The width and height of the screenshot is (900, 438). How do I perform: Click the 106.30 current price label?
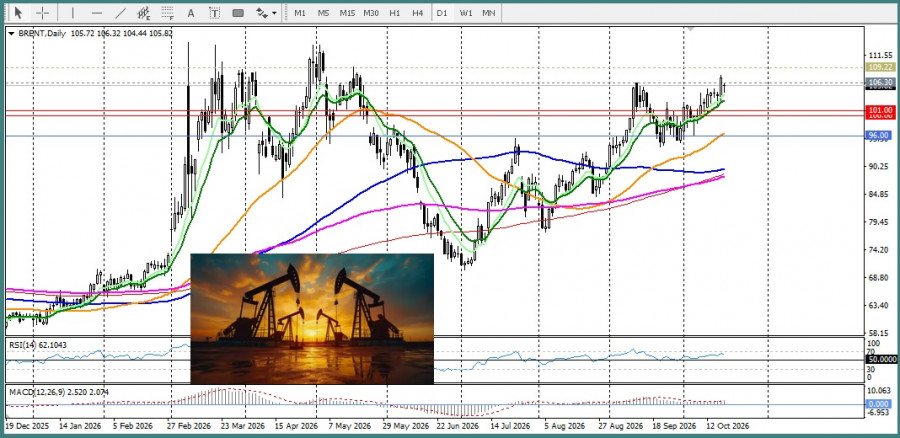tap(879, 83)
